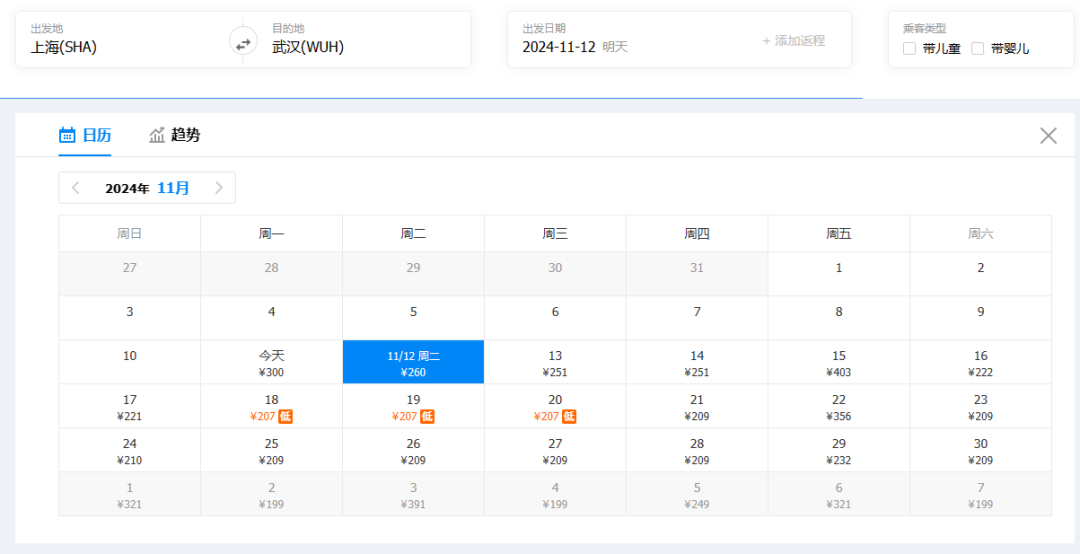
Task: Choose December 2 priced ¥199
Action: point(271,494)
